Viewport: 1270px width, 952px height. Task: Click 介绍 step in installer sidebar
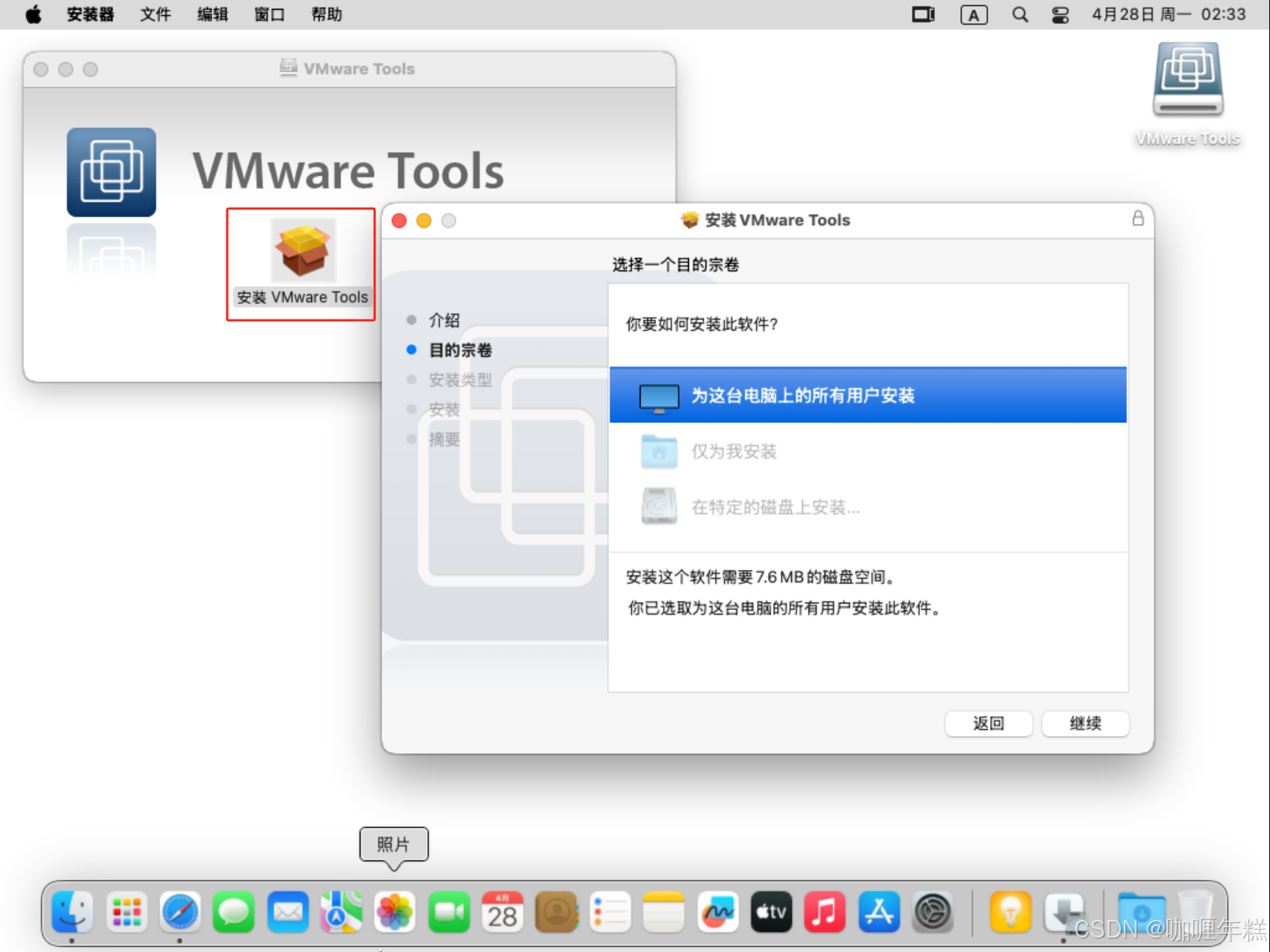click(x=444, y=320)
